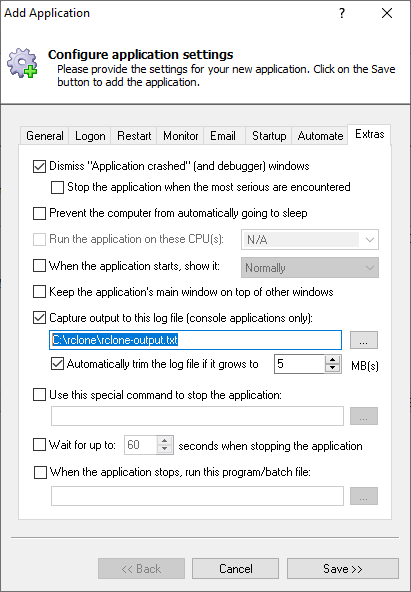Screen dimensions: 411x592
Task: Decrease the log trim size spinner
Action: click(332, 369)
